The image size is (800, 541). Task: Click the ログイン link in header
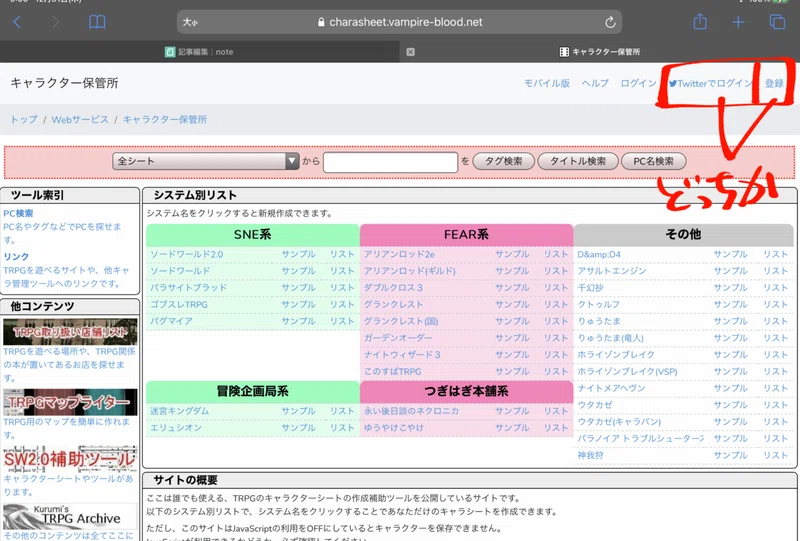[x=638, y=83]
